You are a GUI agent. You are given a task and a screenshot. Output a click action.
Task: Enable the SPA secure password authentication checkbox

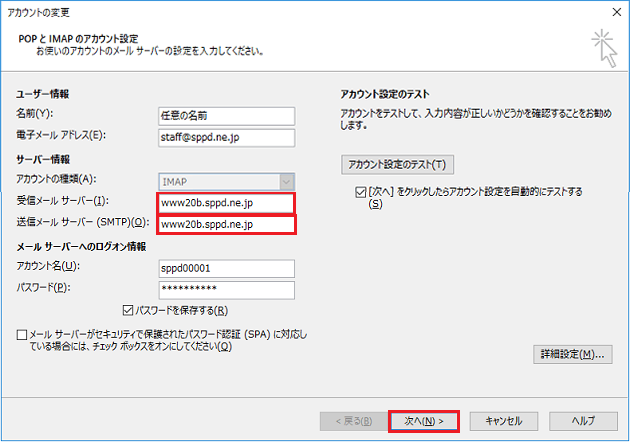[x=23, y=333]
